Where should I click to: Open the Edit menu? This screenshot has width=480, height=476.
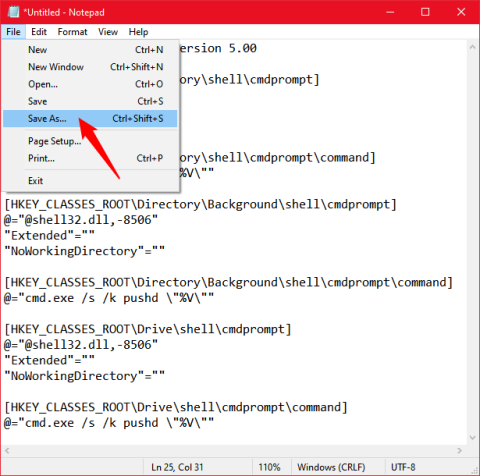39,32
